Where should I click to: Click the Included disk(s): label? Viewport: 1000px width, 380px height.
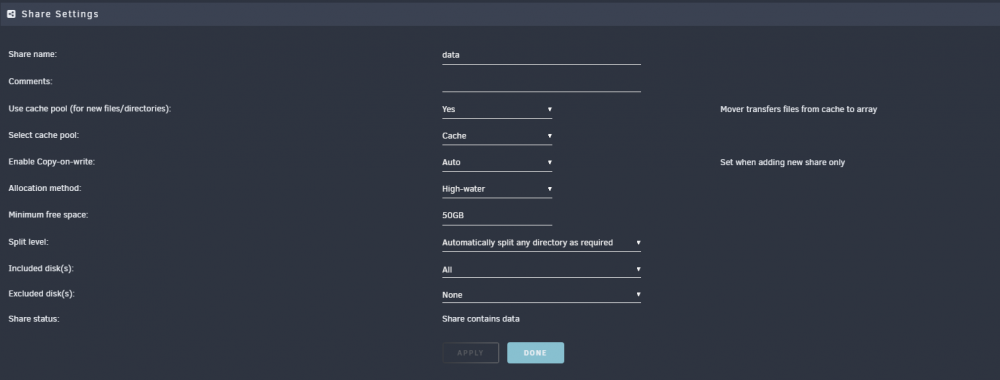tap(41, 268)
